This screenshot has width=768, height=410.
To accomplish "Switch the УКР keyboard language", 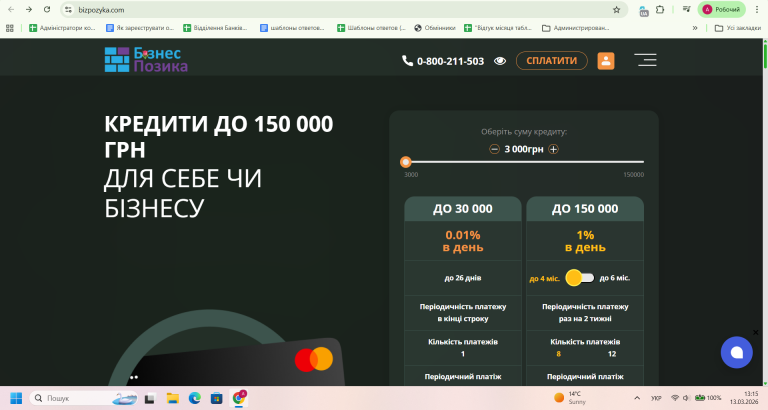I will pyautogui.click(x=656, y=398).
